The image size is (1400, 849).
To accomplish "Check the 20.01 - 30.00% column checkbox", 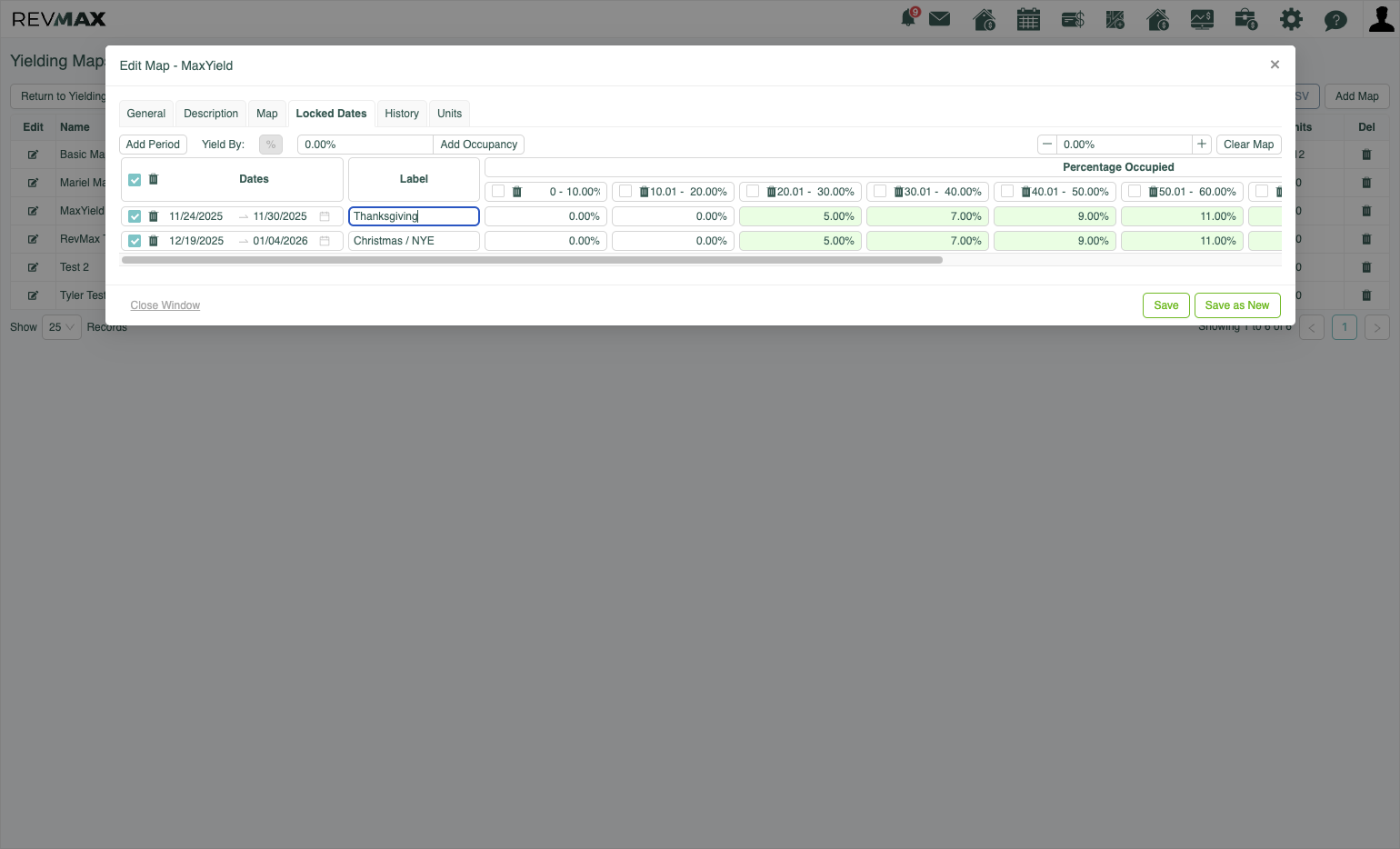I will (753, 192).
